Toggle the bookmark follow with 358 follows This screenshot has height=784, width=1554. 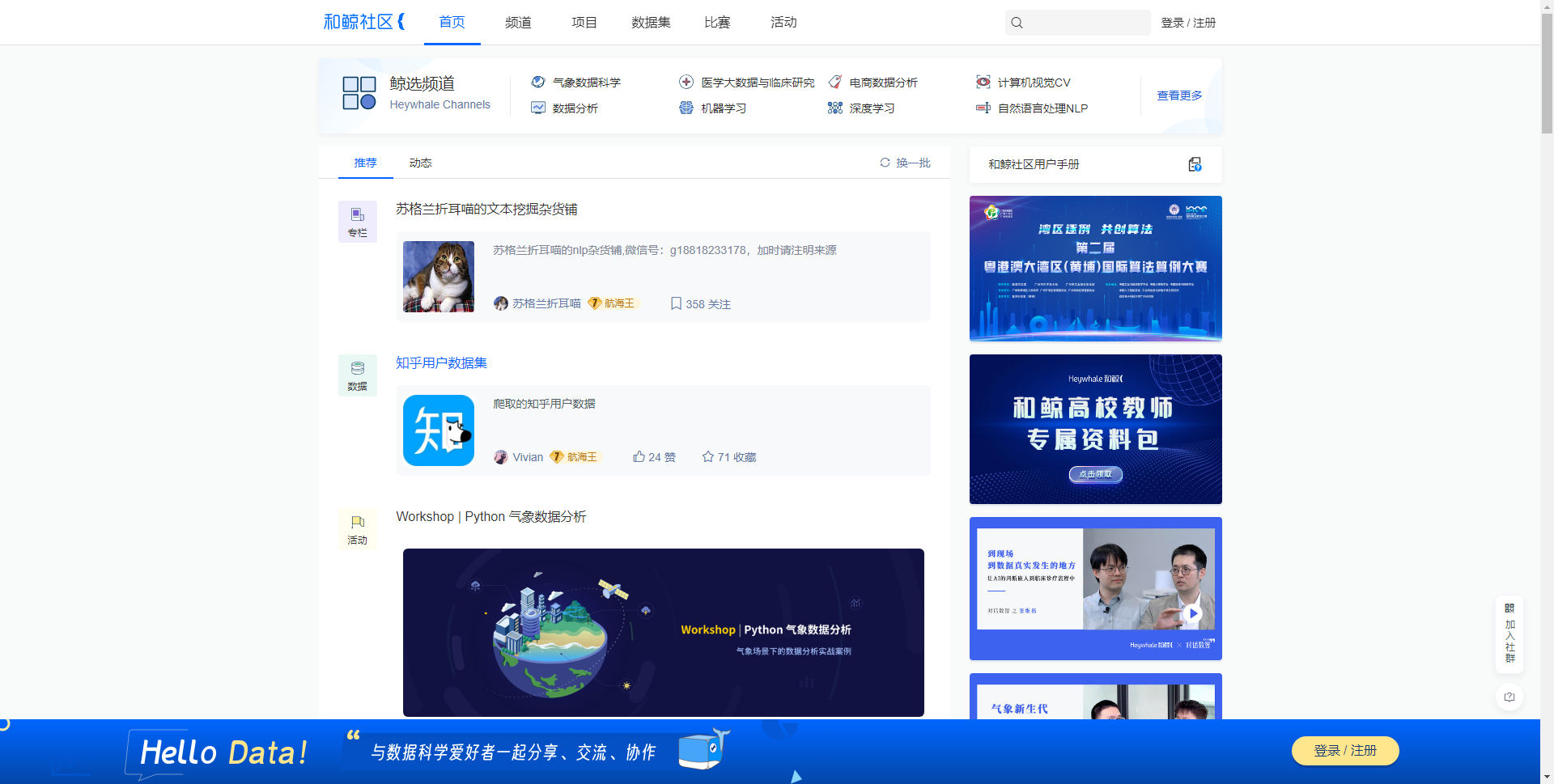(x=676, y=304)
